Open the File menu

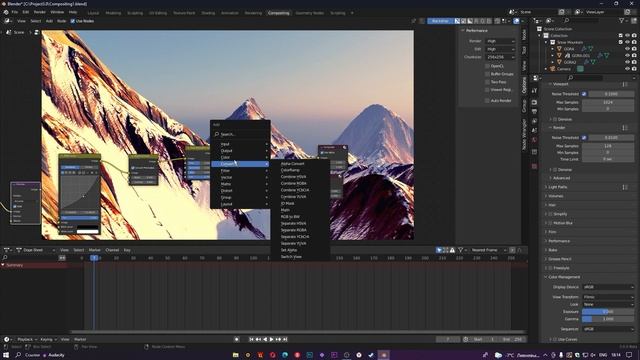point(15,12)
